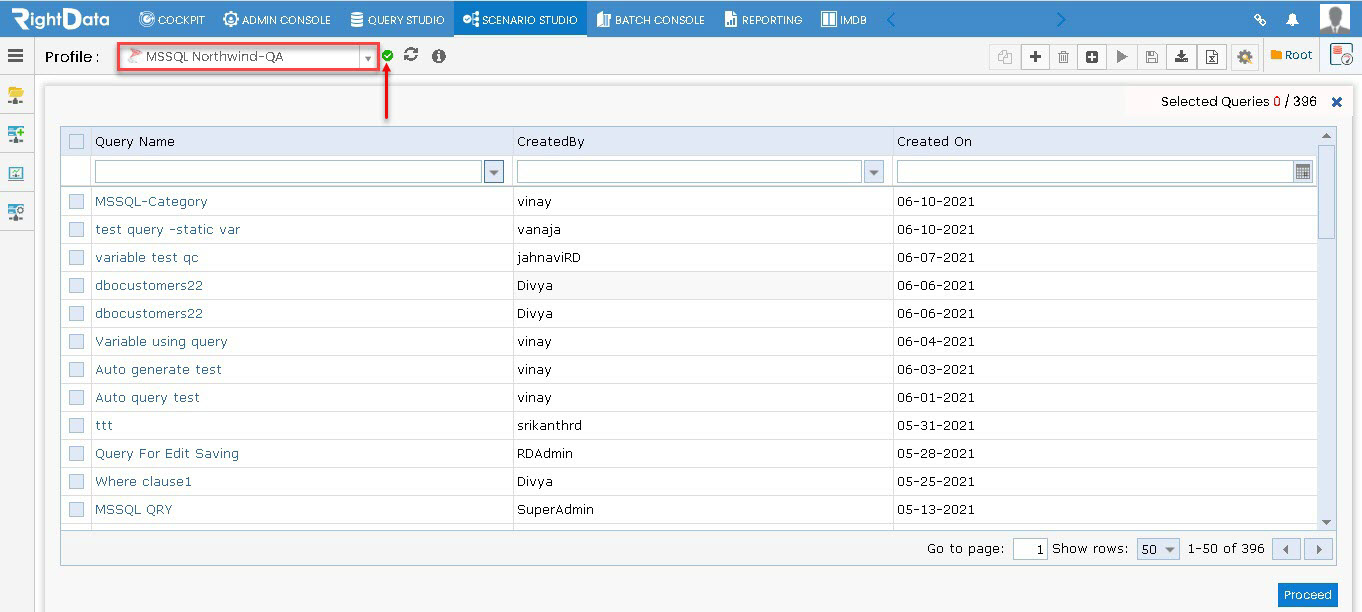Screen dimensions: 1362x612
Task: Check the ttt row checkbox
Action: (76, 425)
